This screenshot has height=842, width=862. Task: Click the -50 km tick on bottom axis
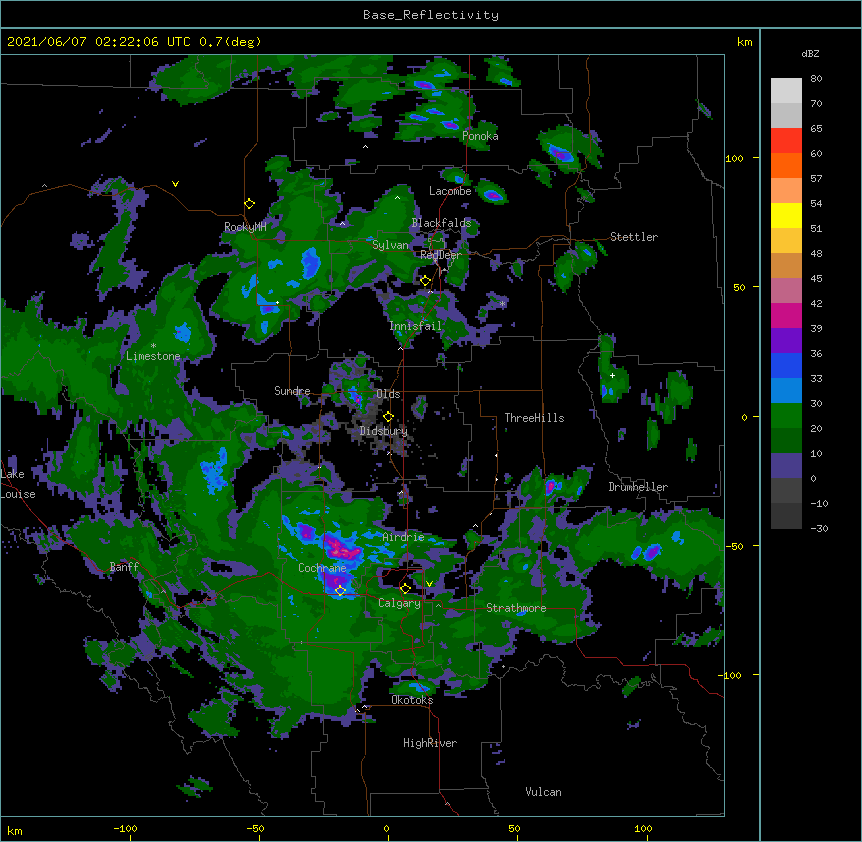255,829
